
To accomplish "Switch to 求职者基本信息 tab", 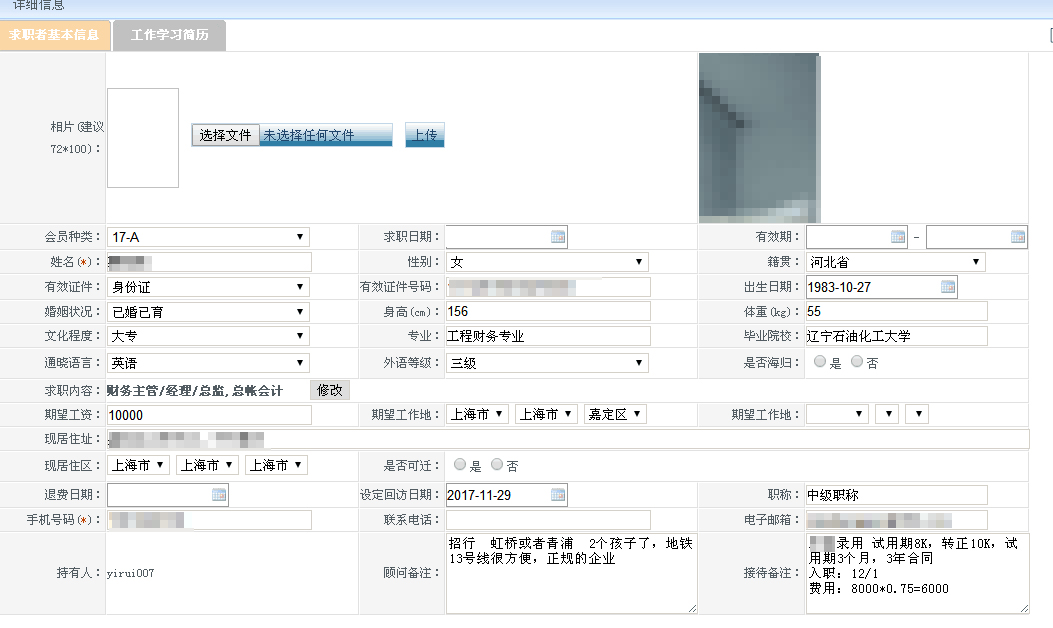I will point(55,35).
